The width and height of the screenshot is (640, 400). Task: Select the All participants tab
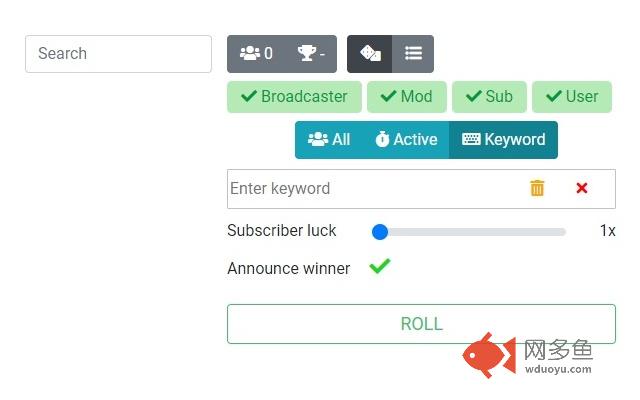pos(329,140)
